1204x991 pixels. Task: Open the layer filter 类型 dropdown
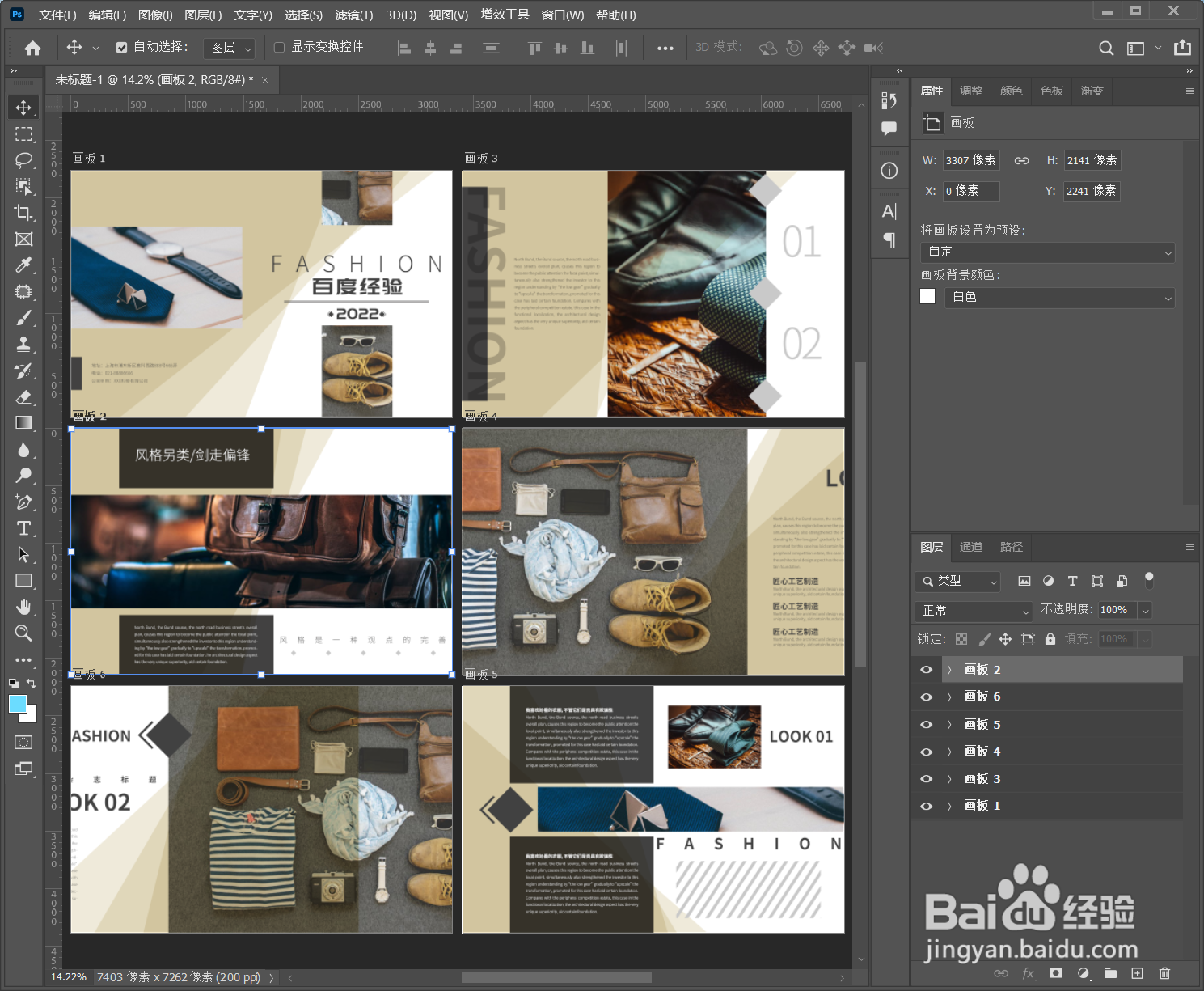click(x=958, y=581)
